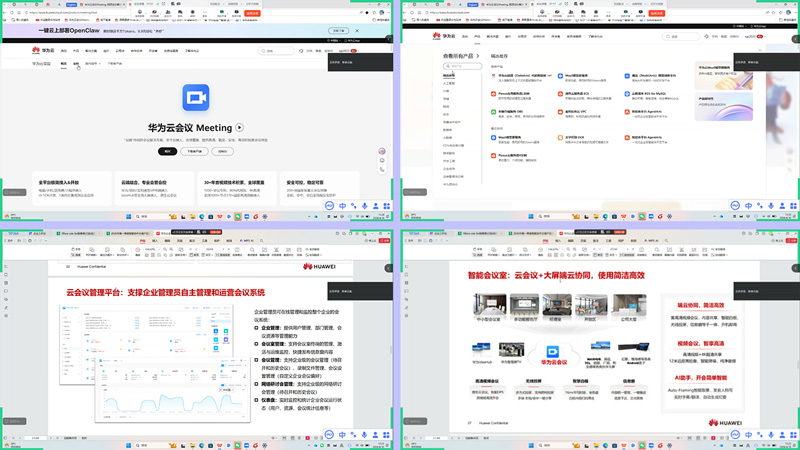Toggle the 中 input mode on the product menu window
Image resolution: width=800 pixels, height=450 pixels.
point(744,206)
